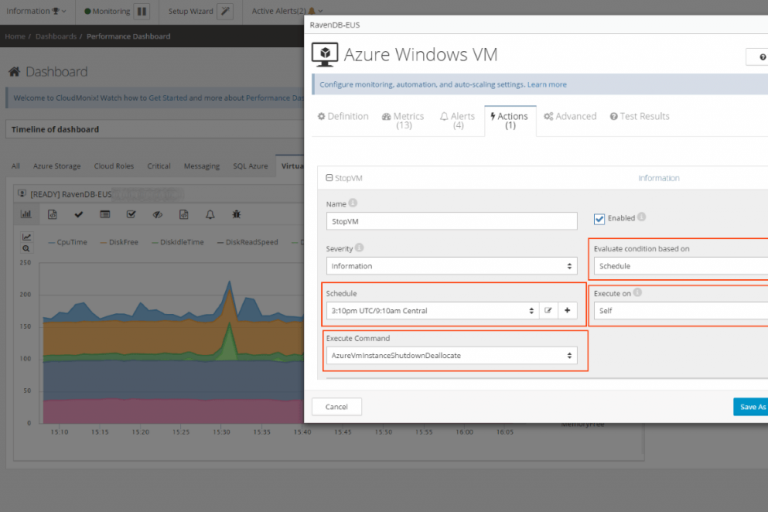The height and width of the screenshot is (512, 768).
Task: Click into the Name field containing StopVM
Action: (452, 221)
